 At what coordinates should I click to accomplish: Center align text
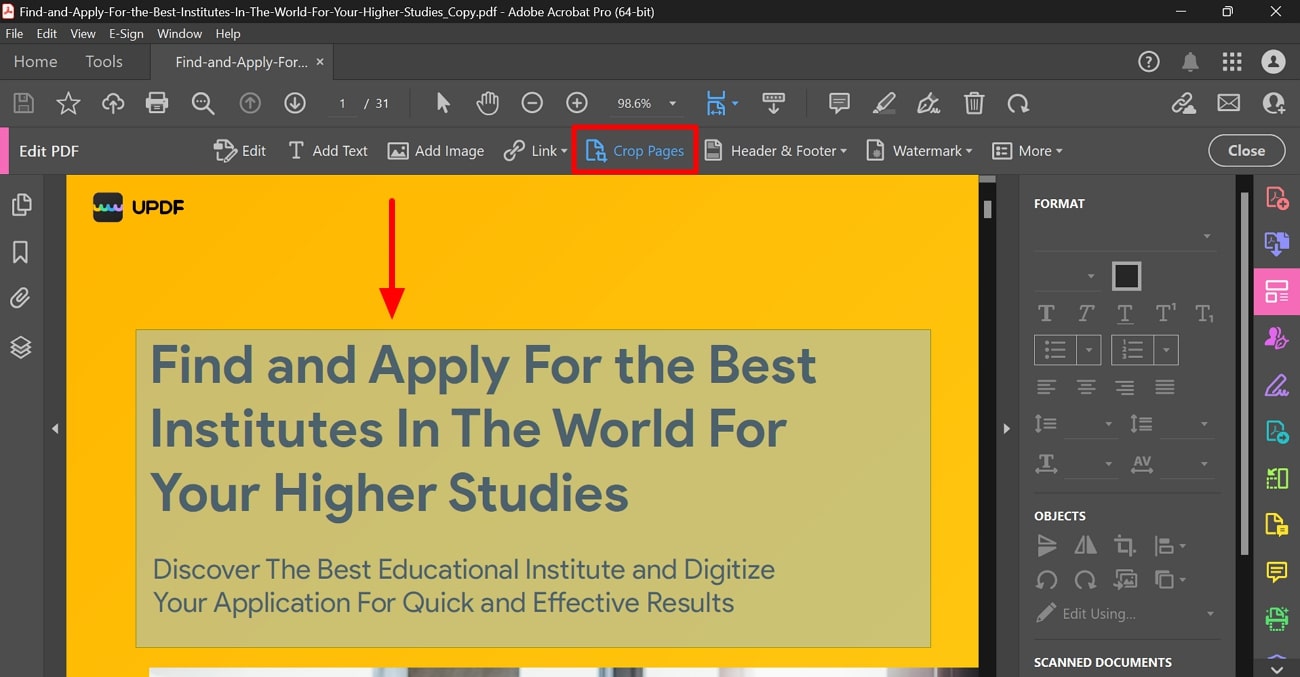point(1086,387)
